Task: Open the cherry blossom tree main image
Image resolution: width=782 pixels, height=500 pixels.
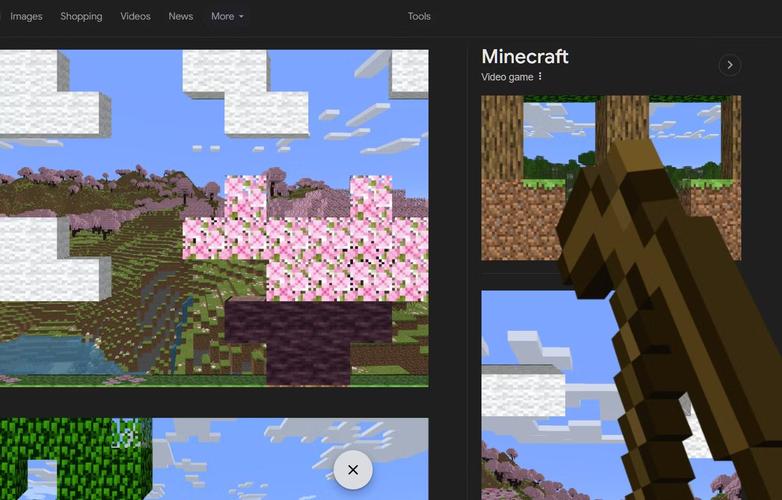Action: (214, 218)
